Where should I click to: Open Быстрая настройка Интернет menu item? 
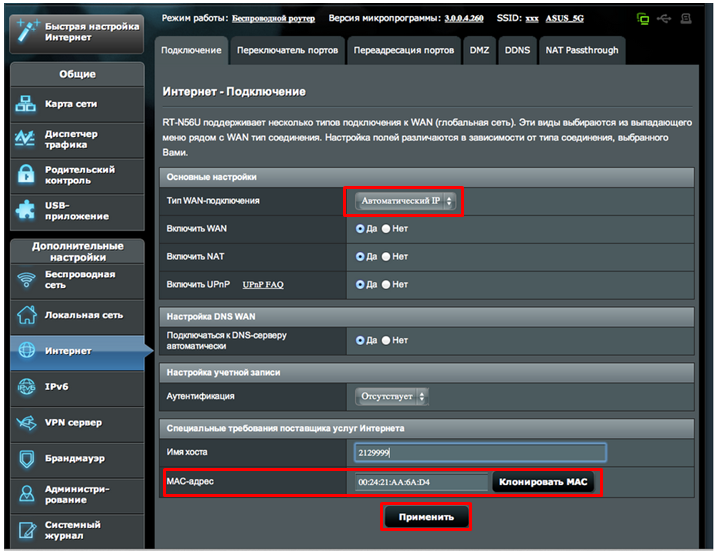coord(77,32)
